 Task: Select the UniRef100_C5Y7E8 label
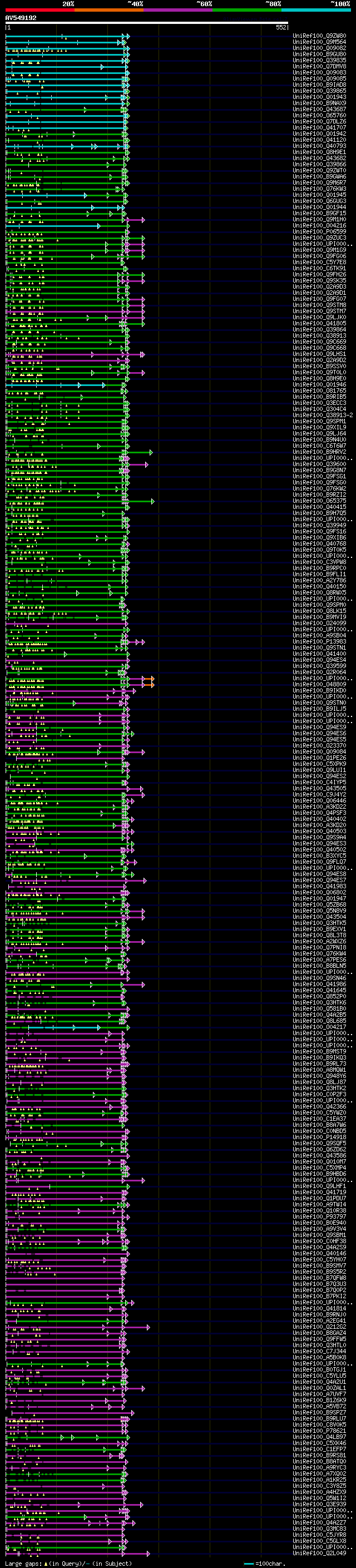[x=319, y=262]
